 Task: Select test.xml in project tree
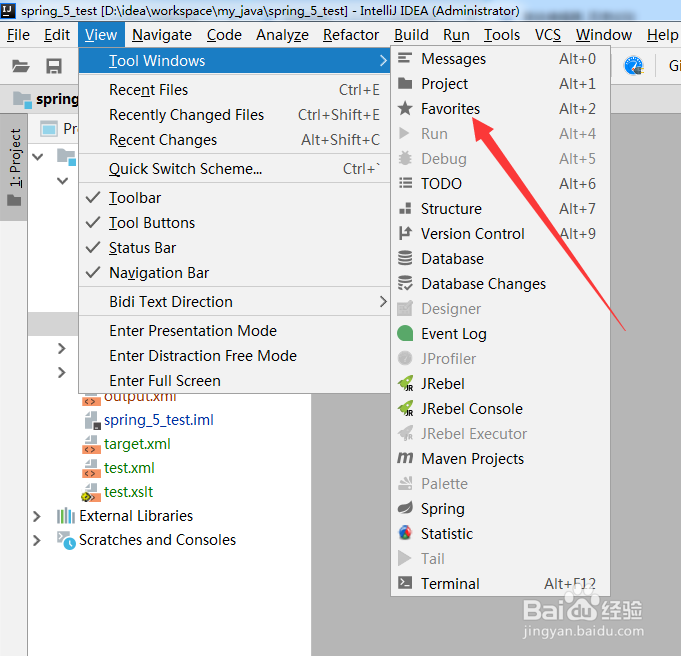coord(129,468)
